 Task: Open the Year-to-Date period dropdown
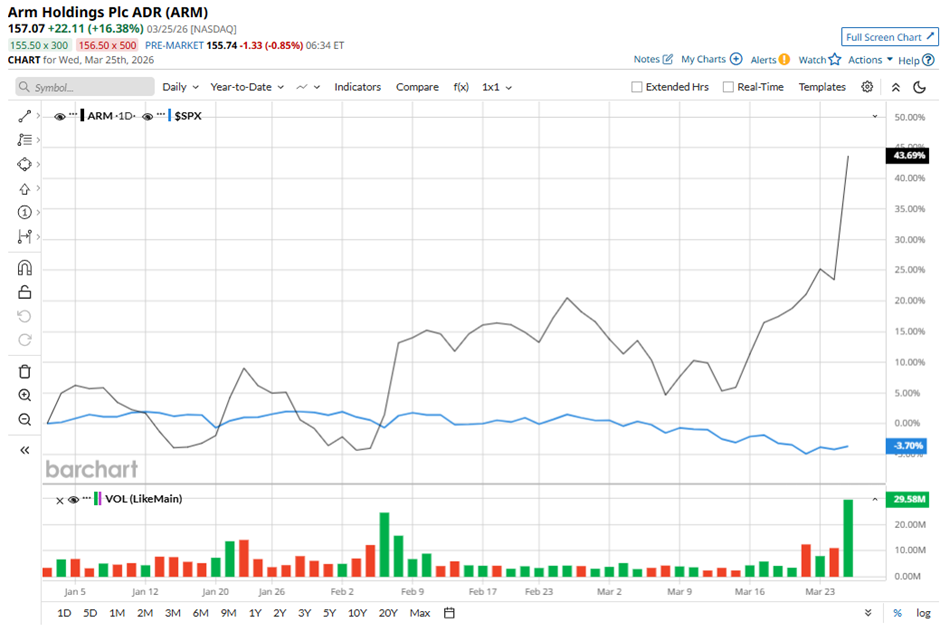click(247, 87)
